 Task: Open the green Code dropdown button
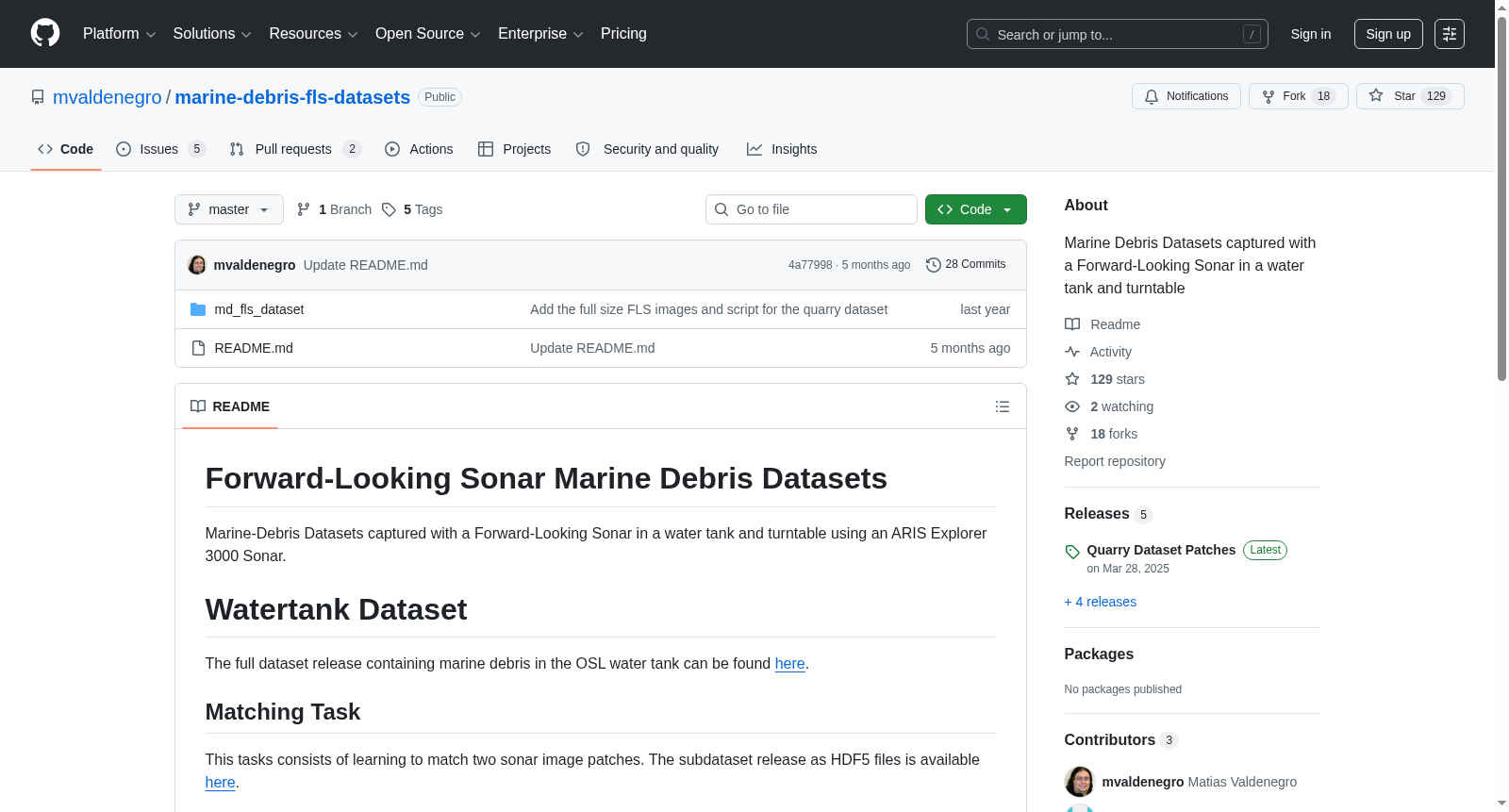[976, 209]
